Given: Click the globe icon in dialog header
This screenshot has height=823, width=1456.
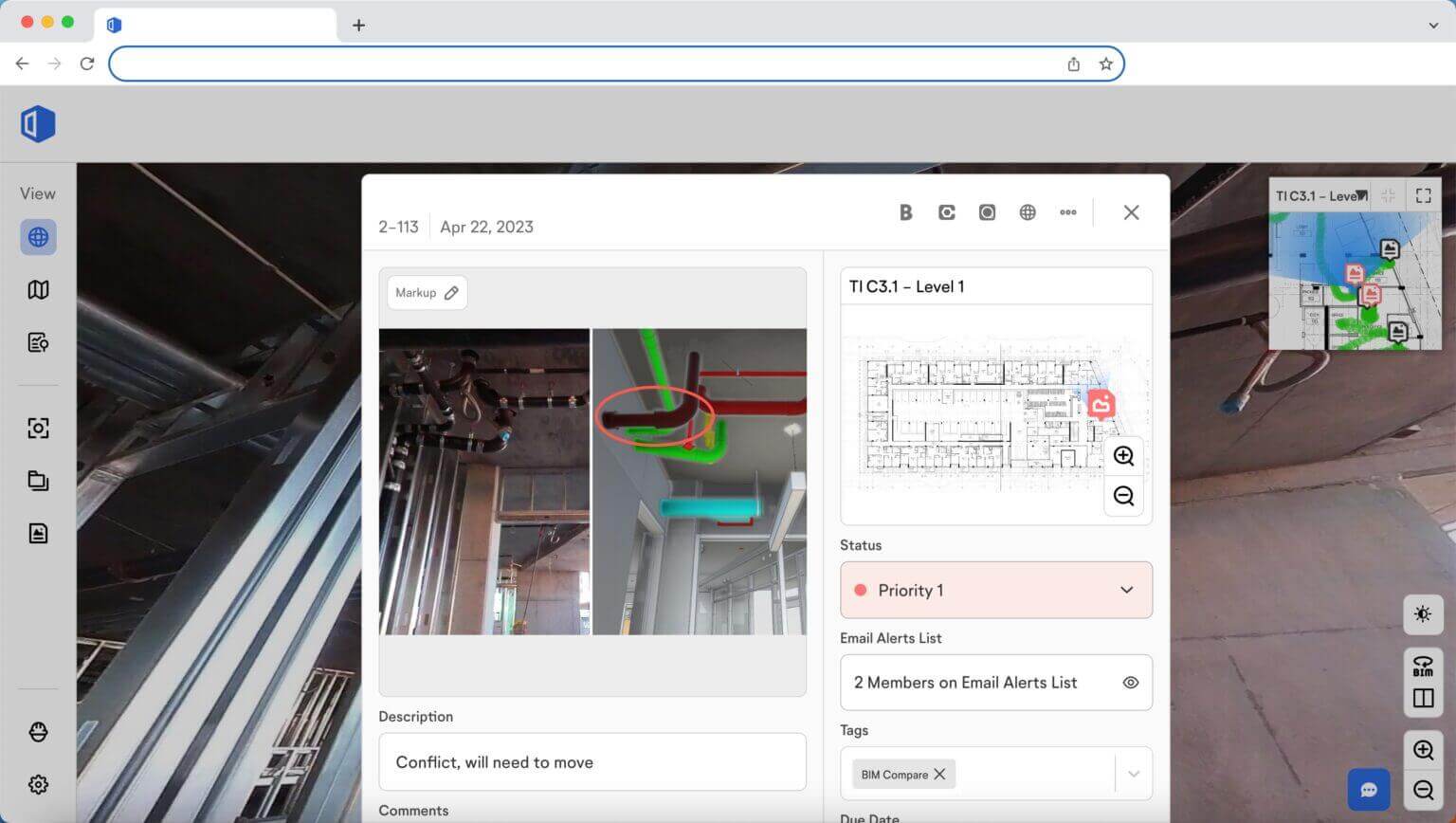Looking at the screenshot, I should [x=1027, y=212].
